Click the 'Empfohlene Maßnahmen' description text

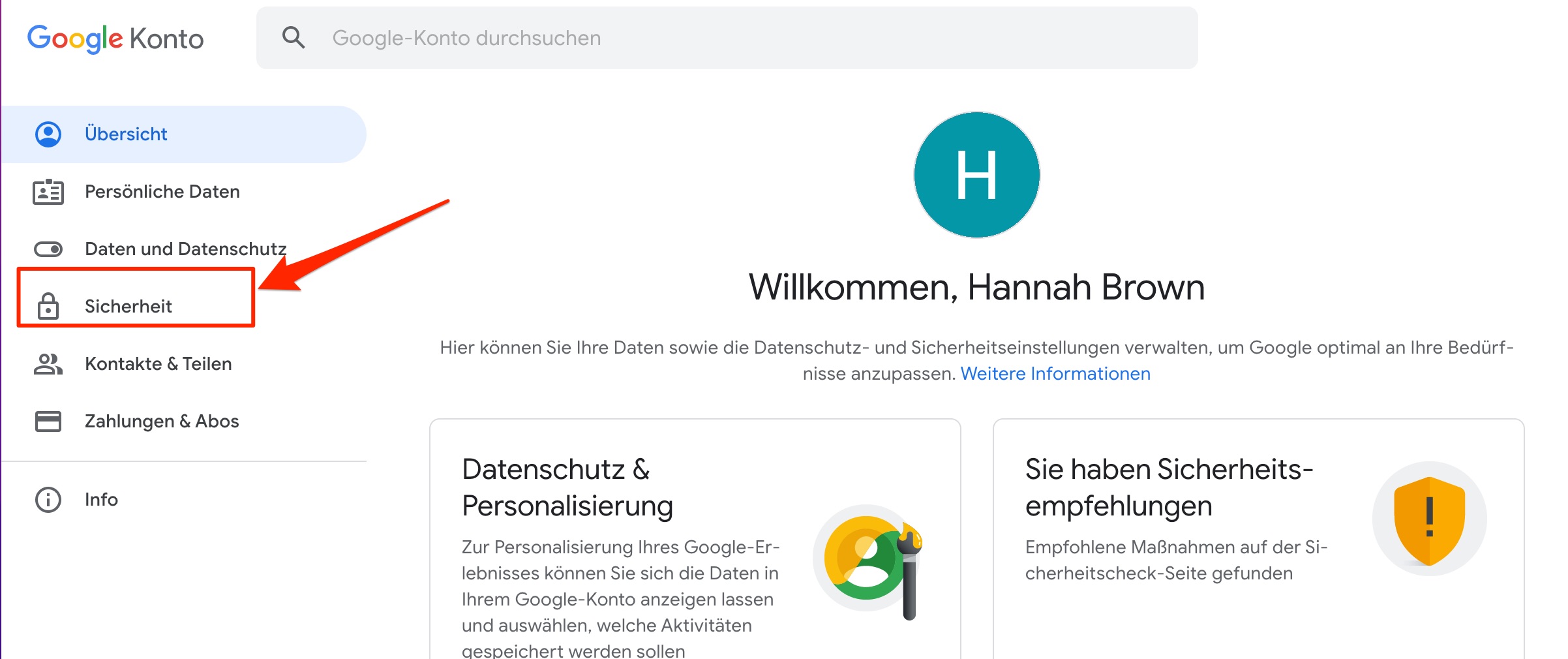pos(1177,560)
